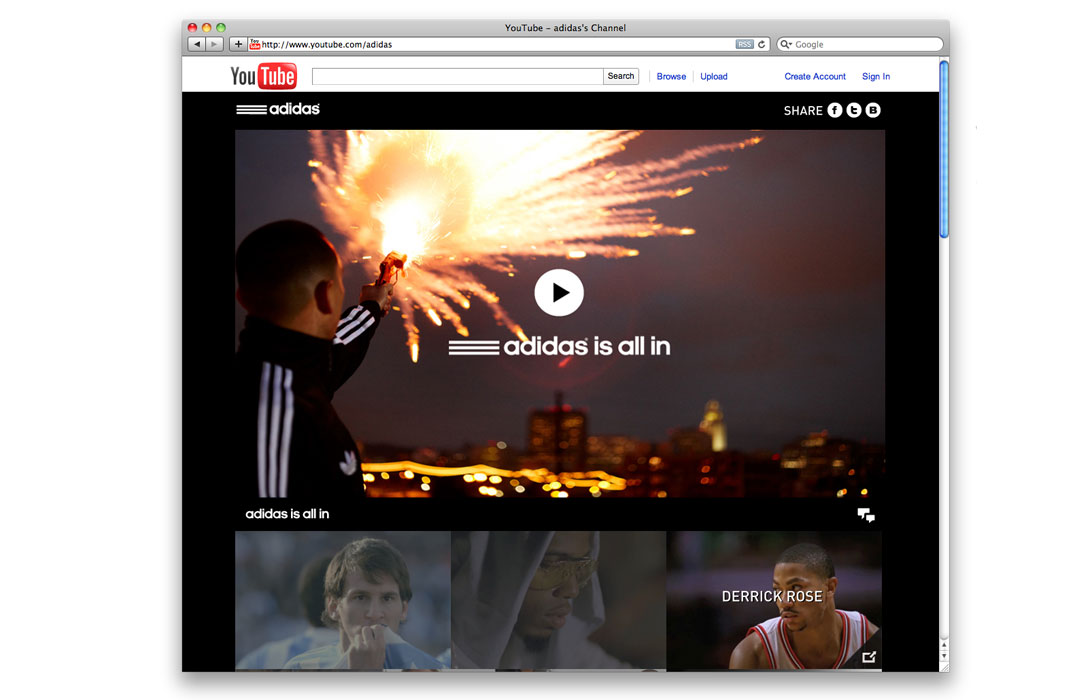Viewport: 1082px width, 700px height.
Task: Open the Upload link
Action: click(714, 77)
